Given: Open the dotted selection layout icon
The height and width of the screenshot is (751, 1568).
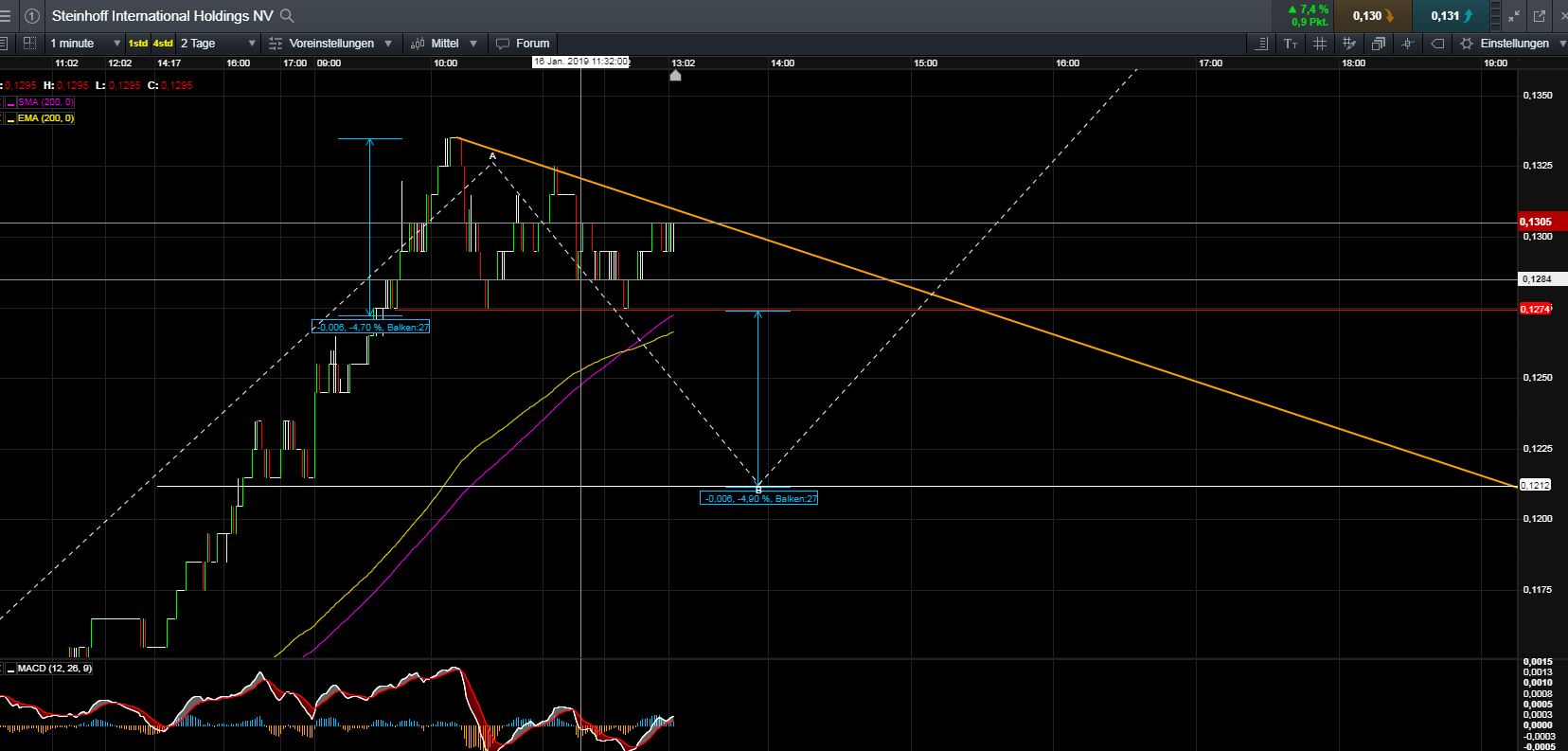Looking at the screenshot, I should click(30, 44).
